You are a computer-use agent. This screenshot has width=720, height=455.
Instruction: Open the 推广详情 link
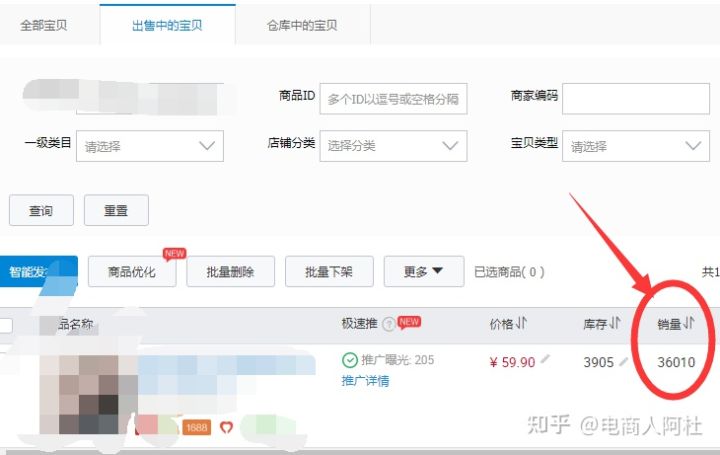(366, 381)
